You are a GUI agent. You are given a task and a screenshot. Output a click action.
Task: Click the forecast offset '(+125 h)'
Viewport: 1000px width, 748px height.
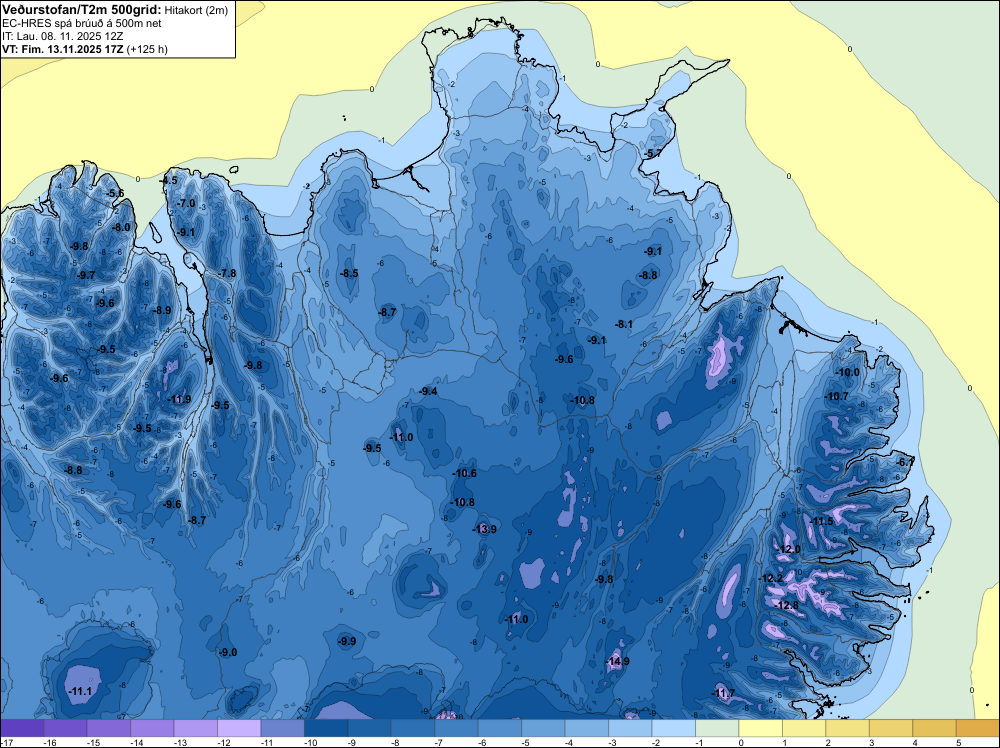pyautogui.click(x=147, y=49)
